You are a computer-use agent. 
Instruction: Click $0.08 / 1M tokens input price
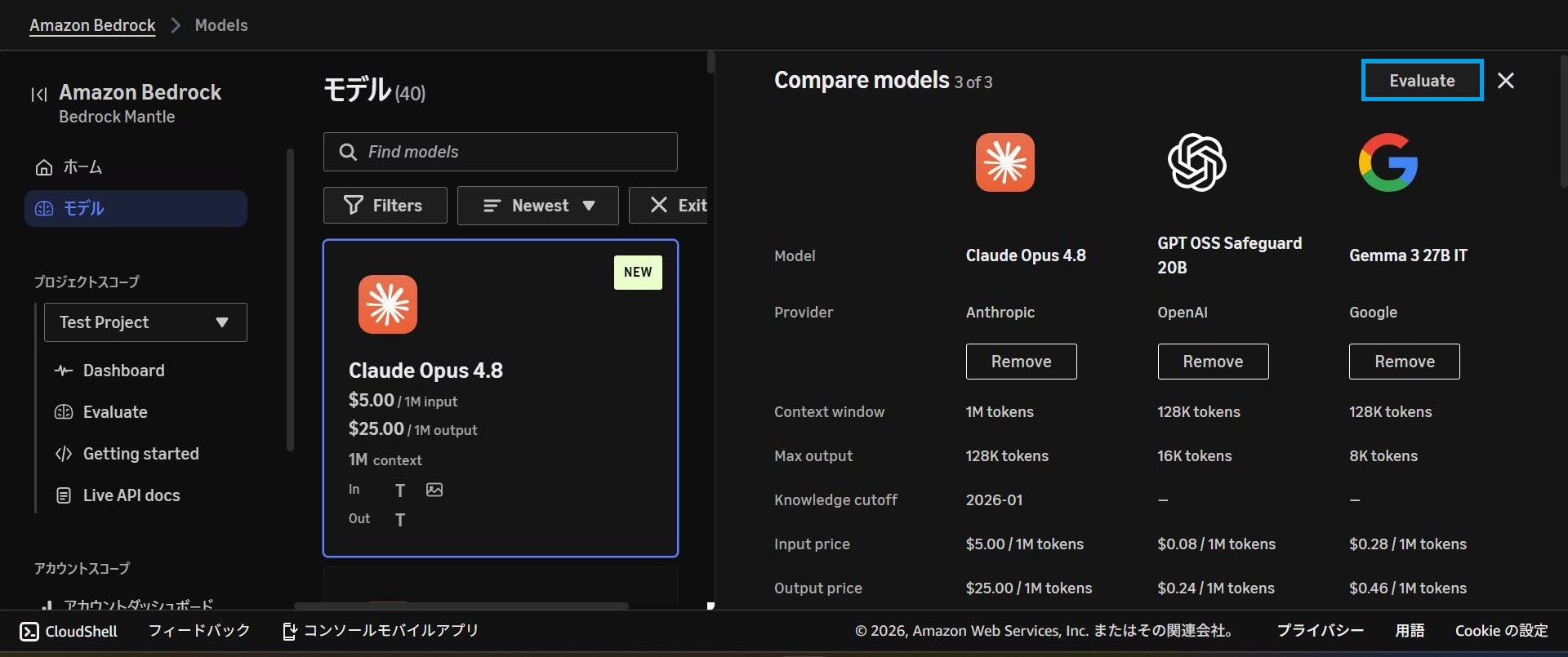[1216, 544]
